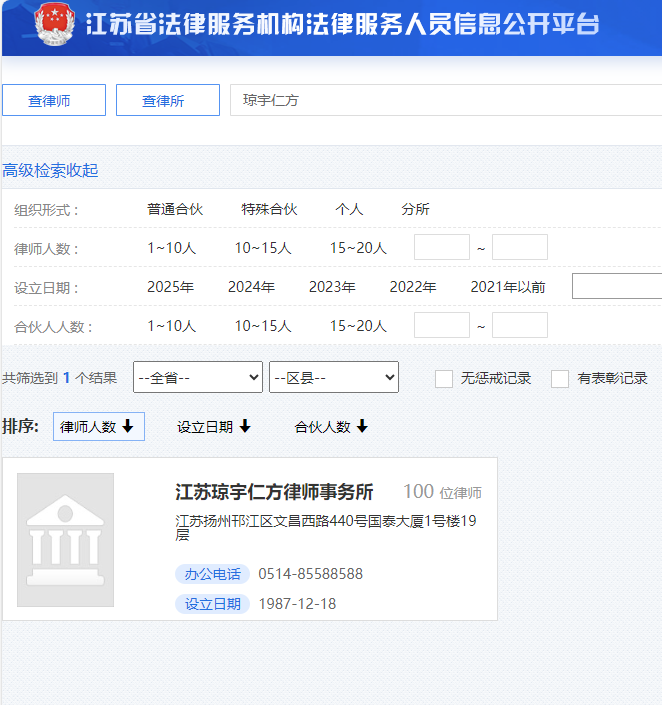Viewport: 662px width, 705px height.
Task: Click the 设立日期 label badge in card
Action: click(x=212, y=604)
